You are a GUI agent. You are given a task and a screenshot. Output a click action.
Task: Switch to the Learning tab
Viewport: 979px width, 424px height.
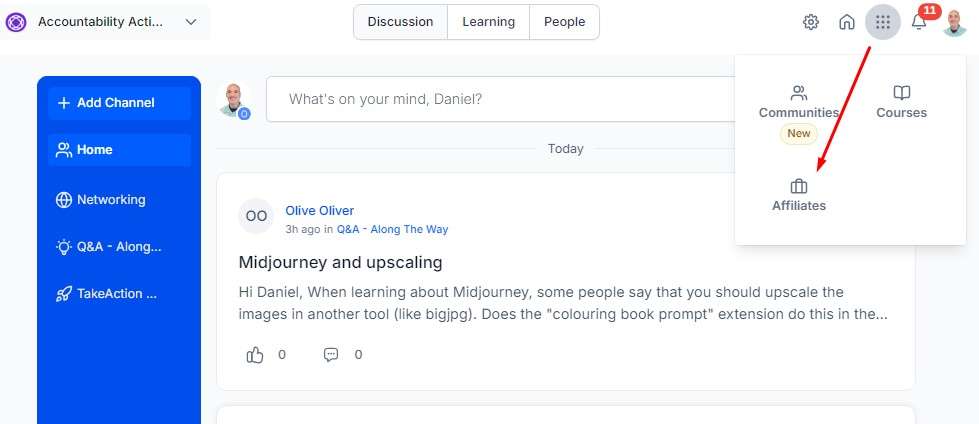pyautogui.click(x=488, y=22)
